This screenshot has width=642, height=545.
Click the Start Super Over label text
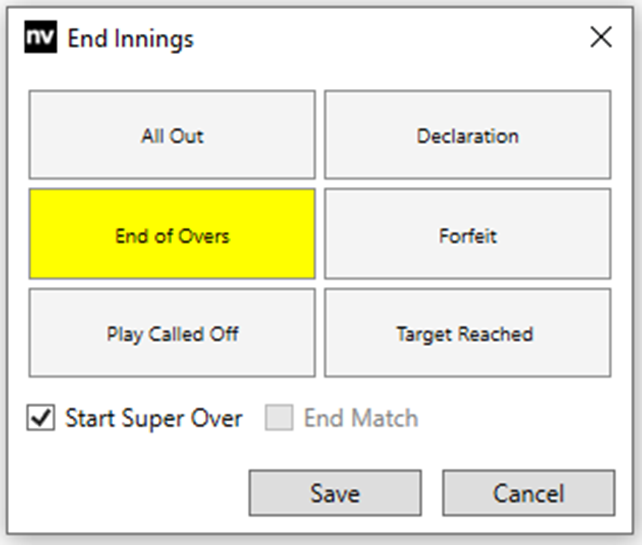153,418
